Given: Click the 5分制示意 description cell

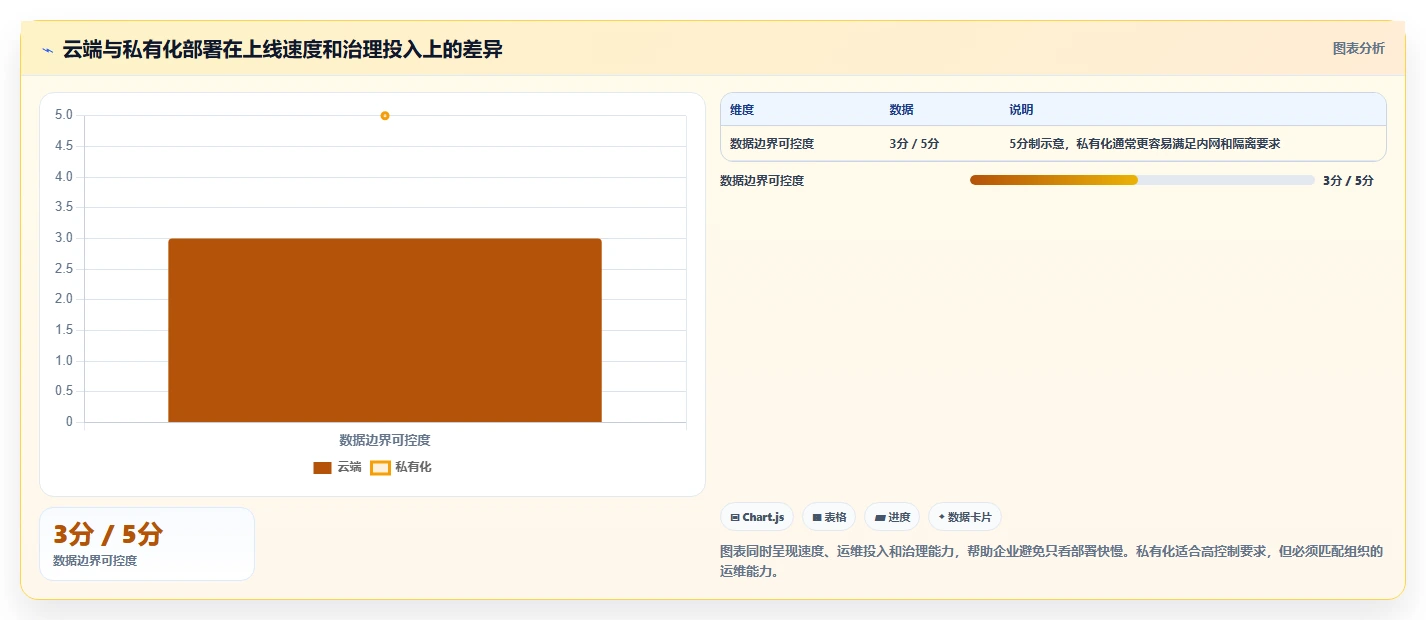Looking at the screenshot, I should tap(1145, 144).
